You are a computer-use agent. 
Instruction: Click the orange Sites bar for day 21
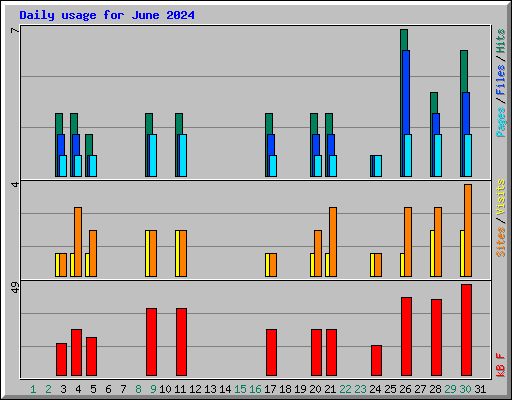pos(333,242)
